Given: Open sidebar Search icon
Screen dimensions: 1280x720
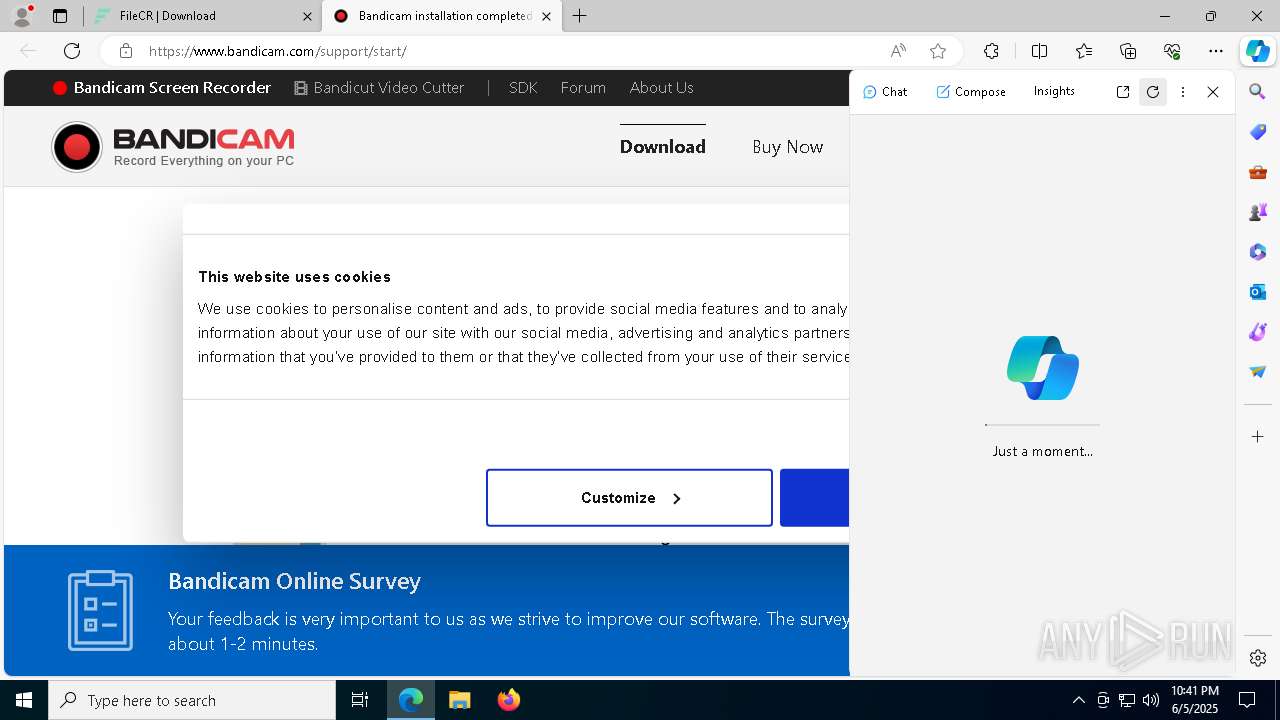Looking at the screenshot, I should [x=1258, y=92].
